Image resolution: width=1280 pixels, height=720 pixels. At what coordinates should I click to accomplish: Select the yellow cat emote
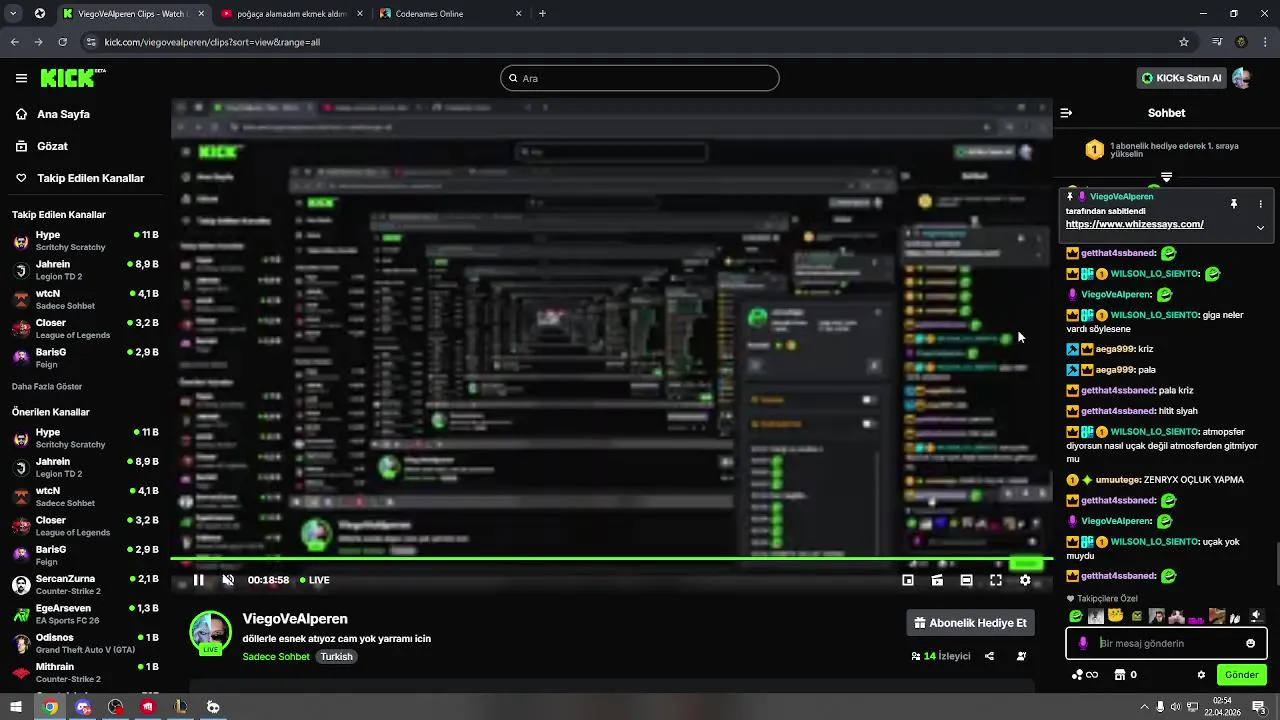point(1116,616)
